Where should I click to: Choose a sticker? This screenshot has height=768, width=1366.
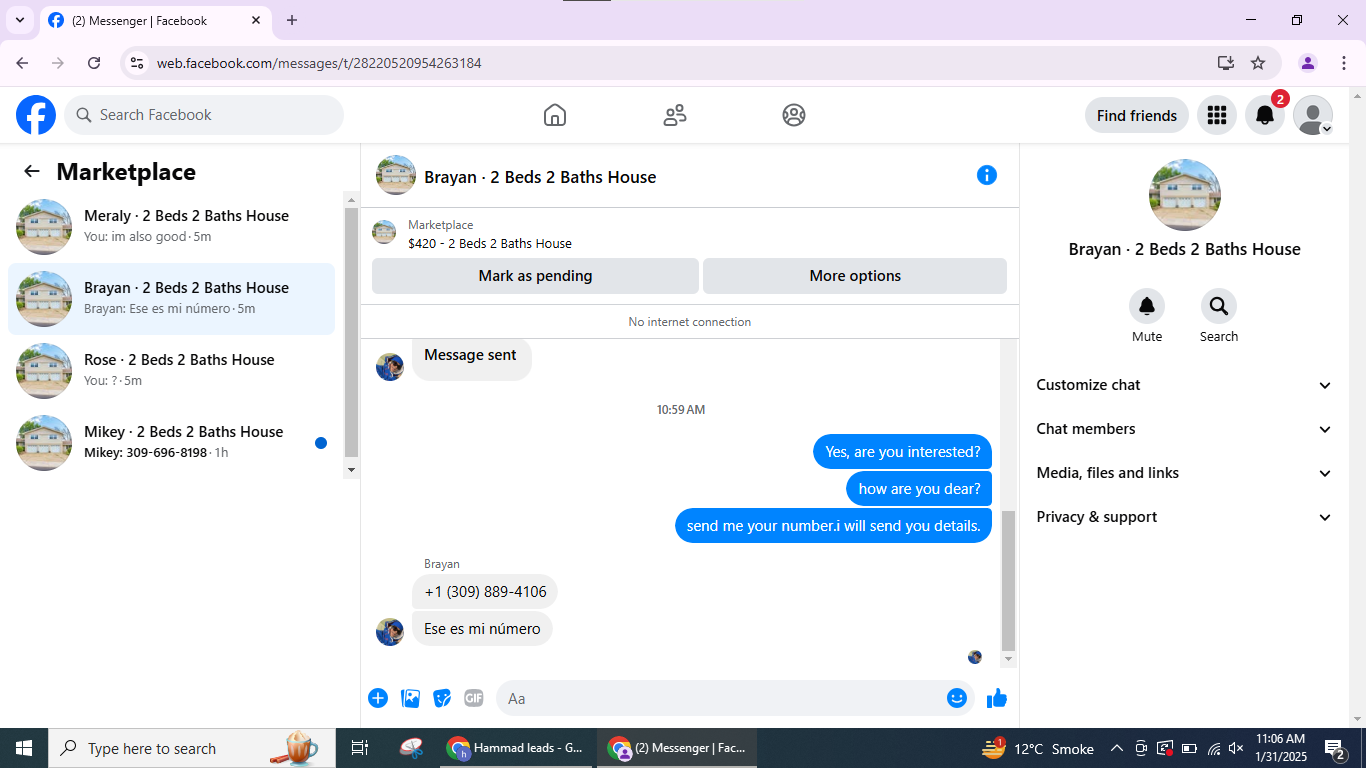442,698
